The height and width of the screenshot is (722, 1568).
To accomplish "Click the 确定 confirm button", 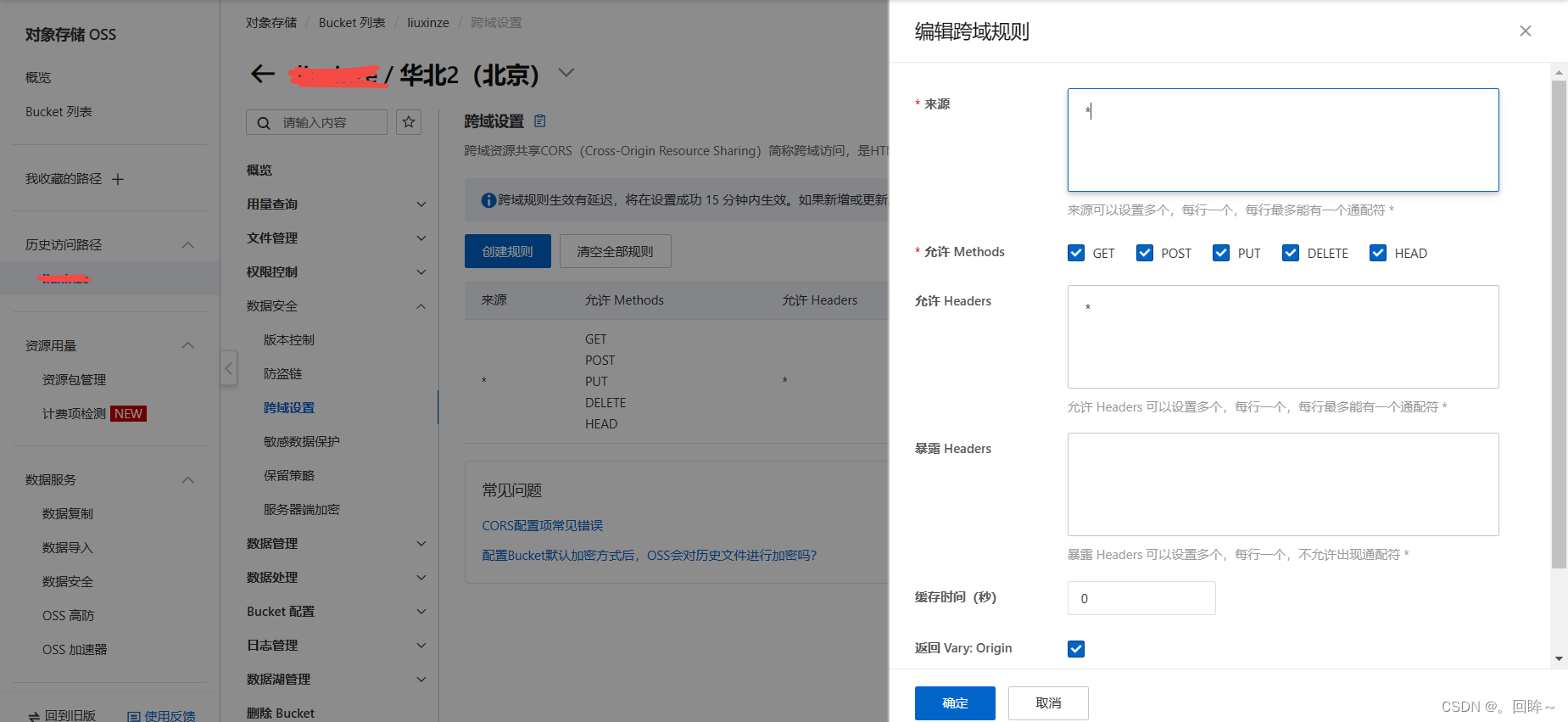I will (955, 703).
